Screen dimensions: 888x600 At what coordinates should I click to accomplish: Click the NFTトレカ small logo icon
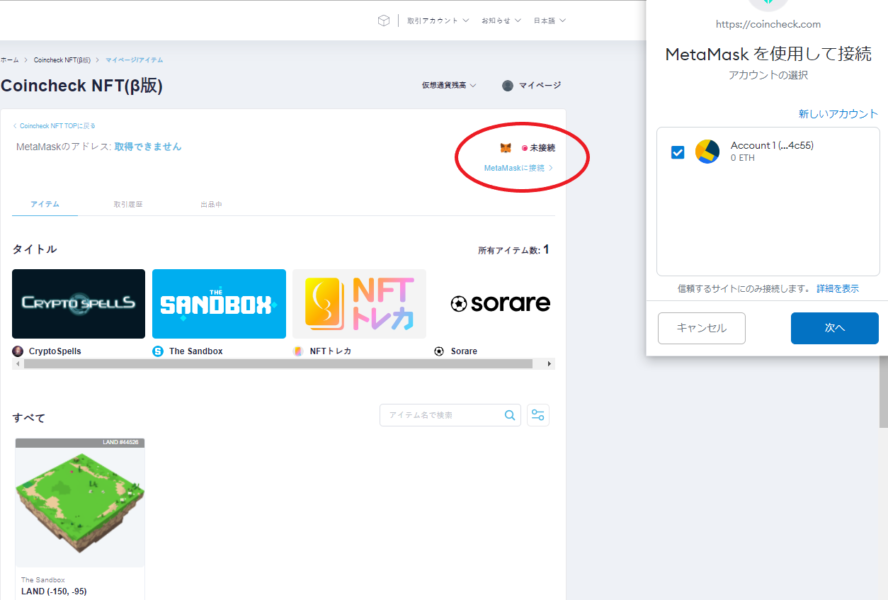tap(298, 351)
